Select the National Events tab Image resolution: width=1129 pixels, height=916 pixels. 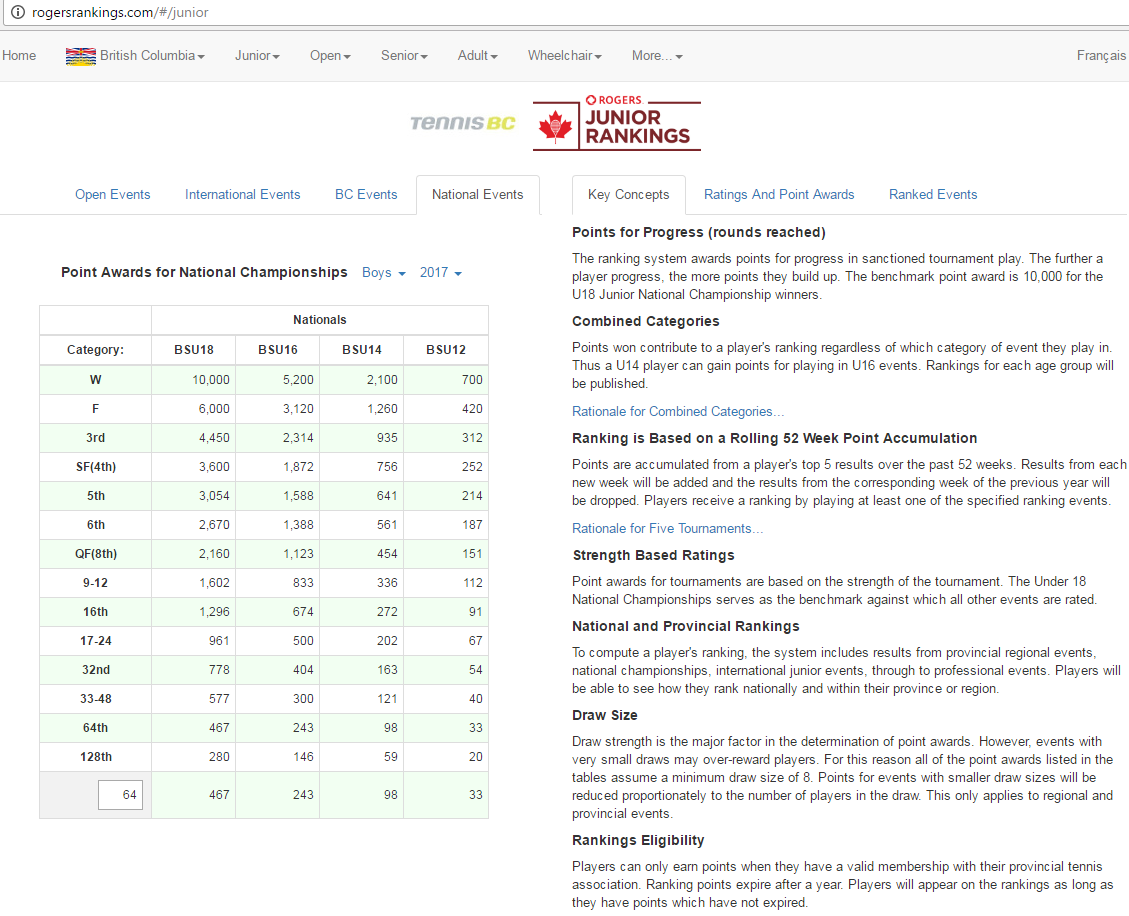click(477, 194)
